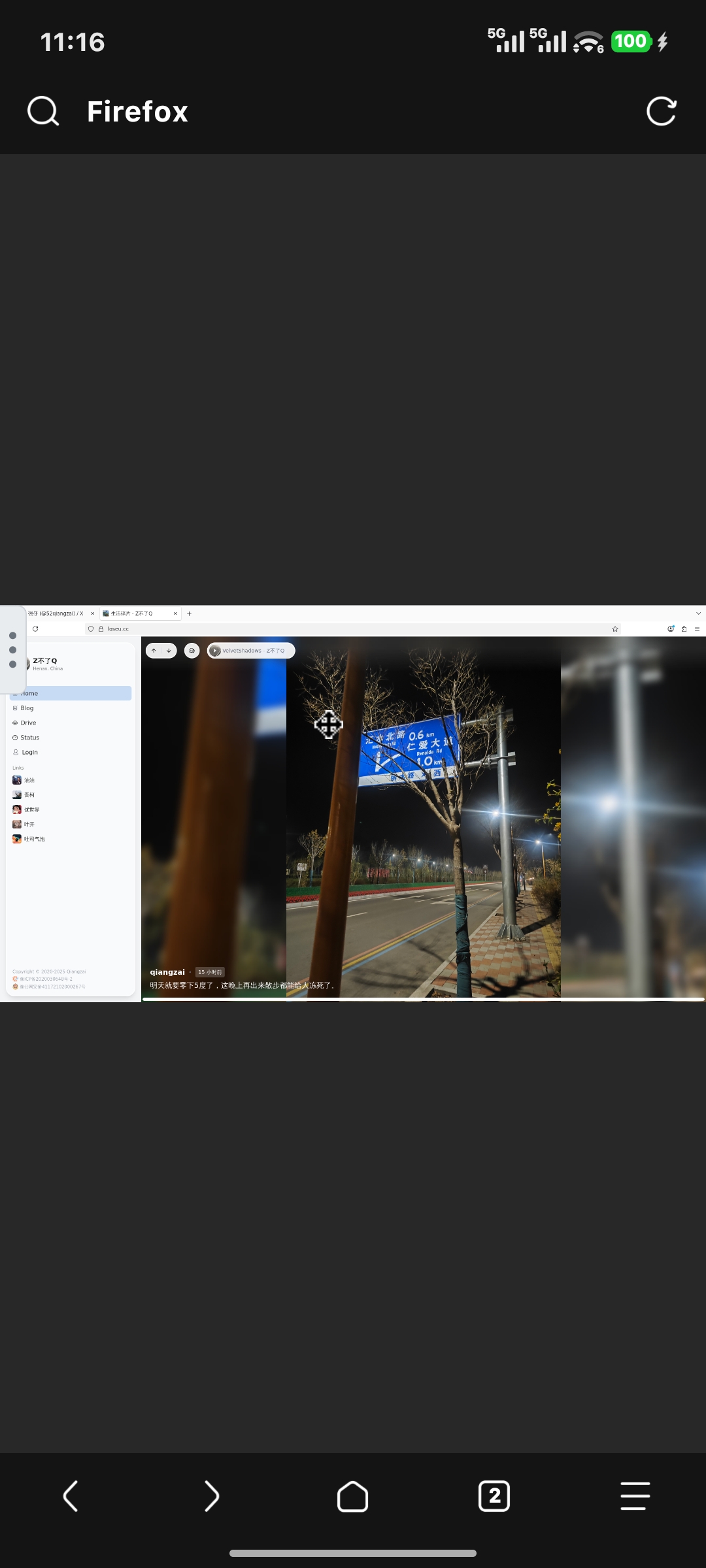
Task: Go forward using the bottom right-pointing arrow
Action: (212, 1496)
